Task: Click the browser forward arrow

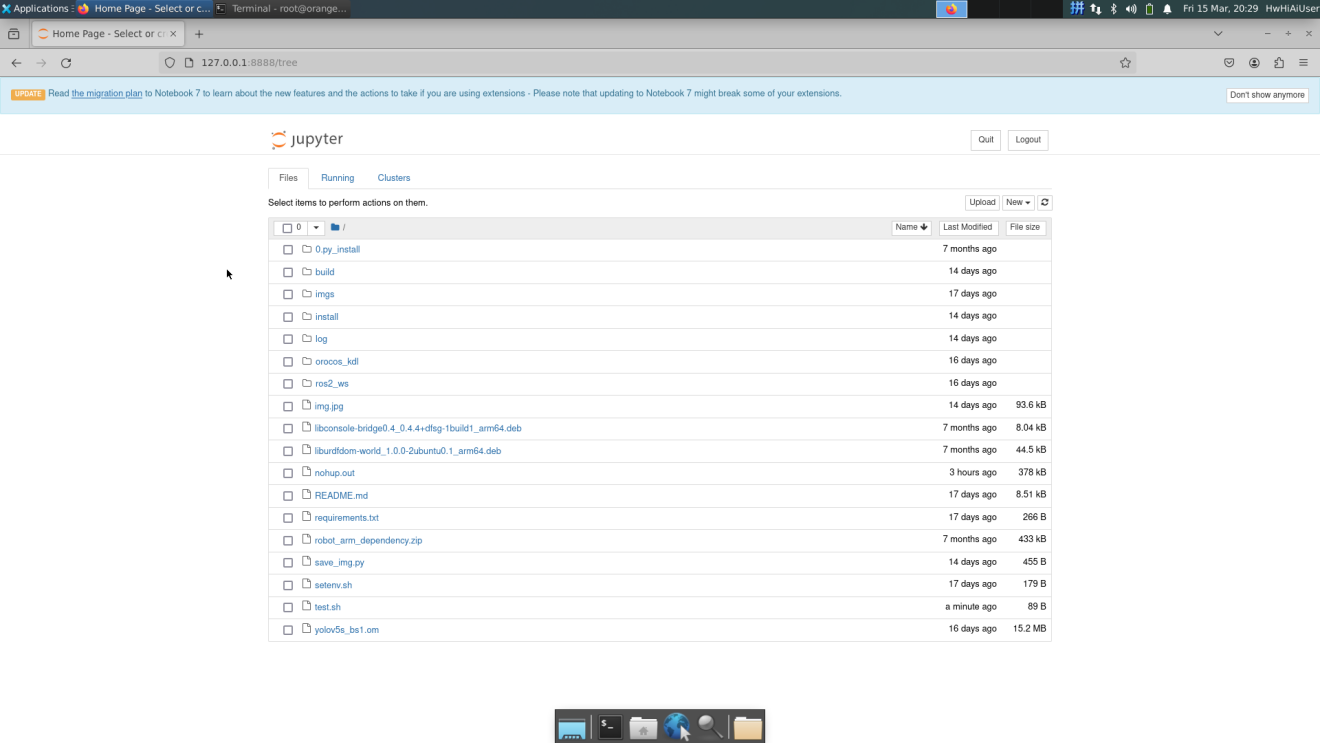Action: (41, 62)
